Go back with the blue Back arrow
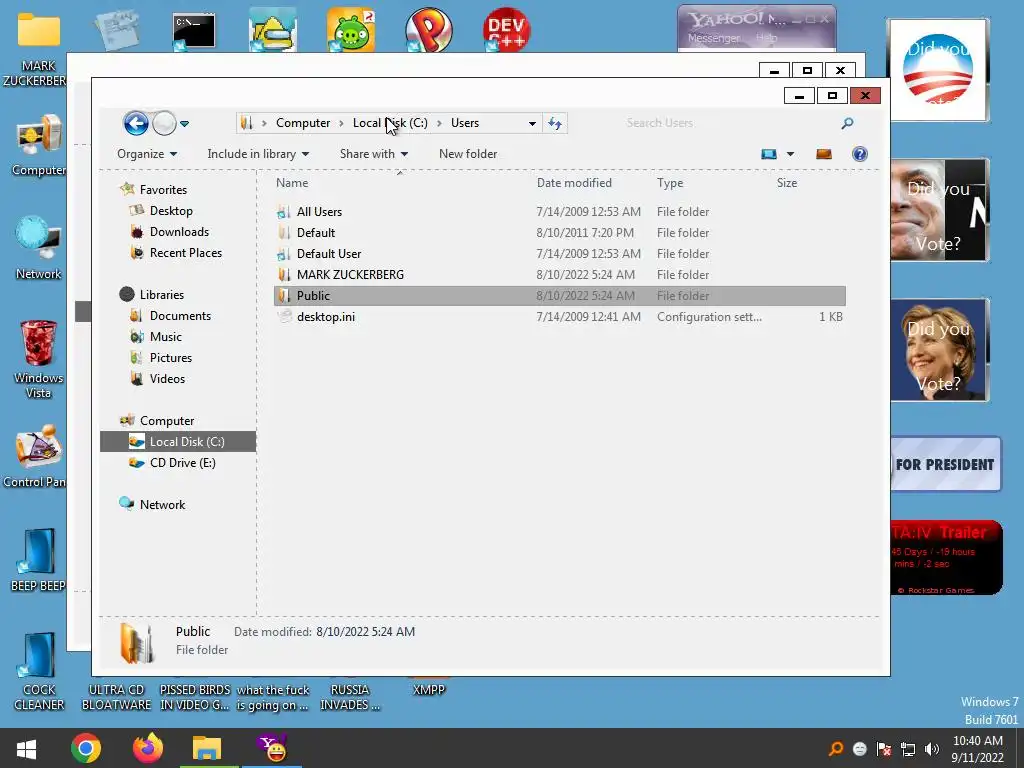This screenshot has height=768, width=1024. click(x=136, y=123)
